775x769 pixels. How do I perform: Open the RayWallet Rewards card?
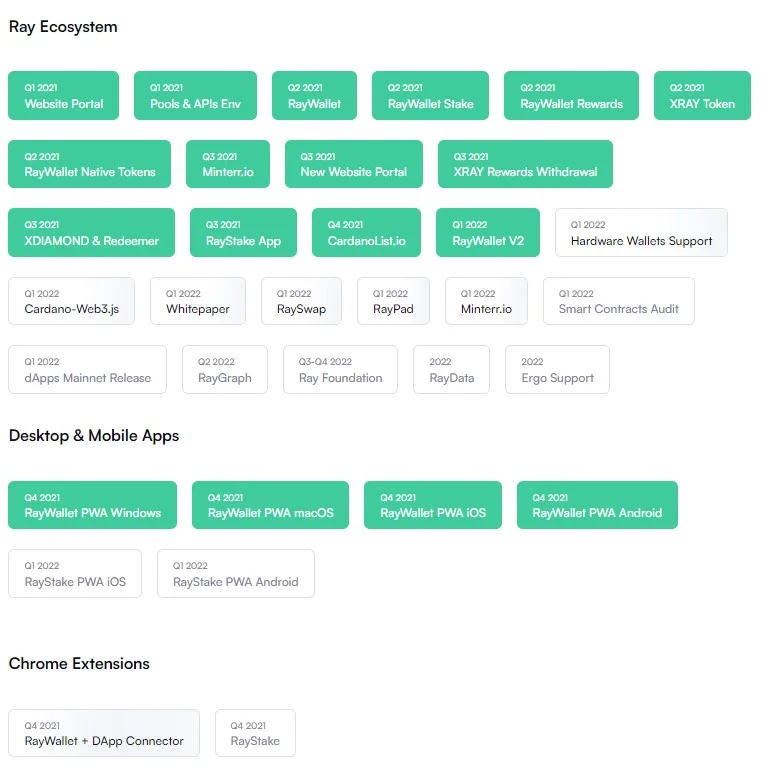click(x=571, y=95)
